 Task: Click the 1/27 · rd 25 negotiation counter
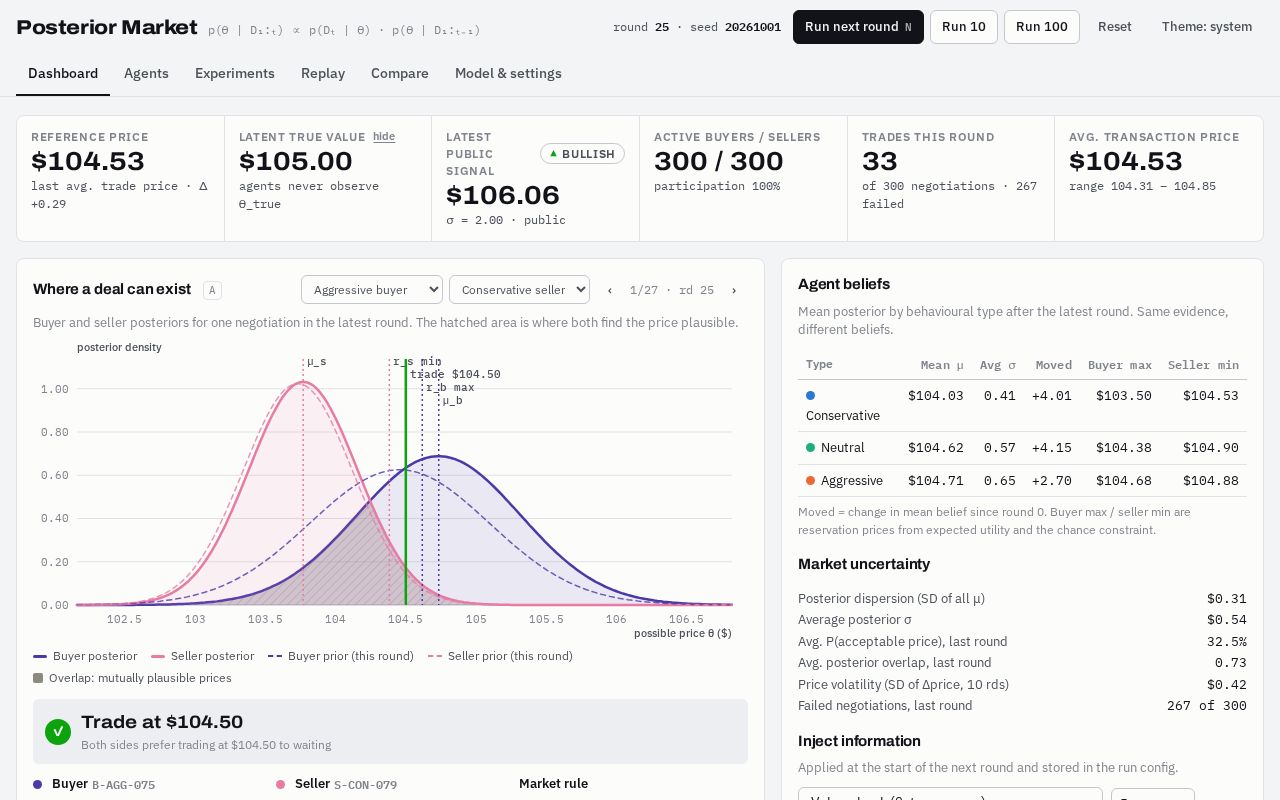click(x=672, y=290)
